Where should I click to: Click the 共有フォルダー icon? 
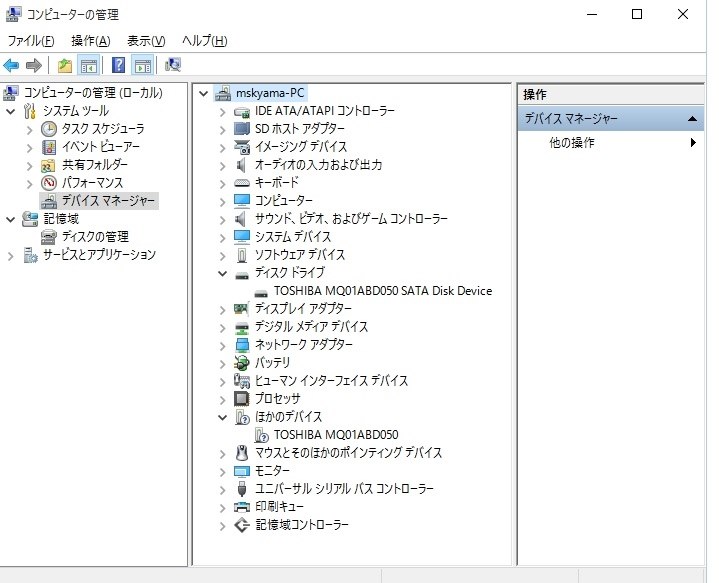tap(48, 165)
